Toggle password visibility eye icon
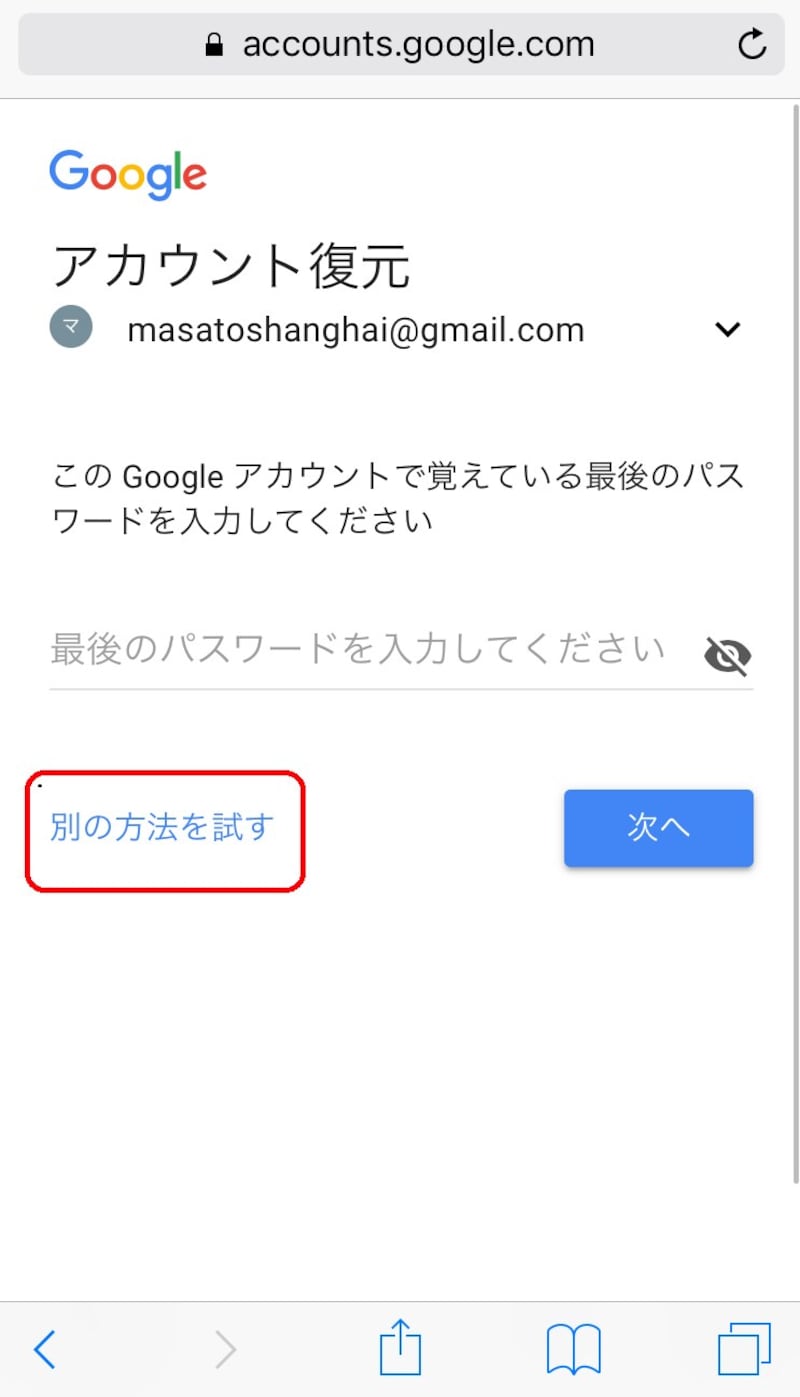 pyautogui.click(x=727, y=655)
